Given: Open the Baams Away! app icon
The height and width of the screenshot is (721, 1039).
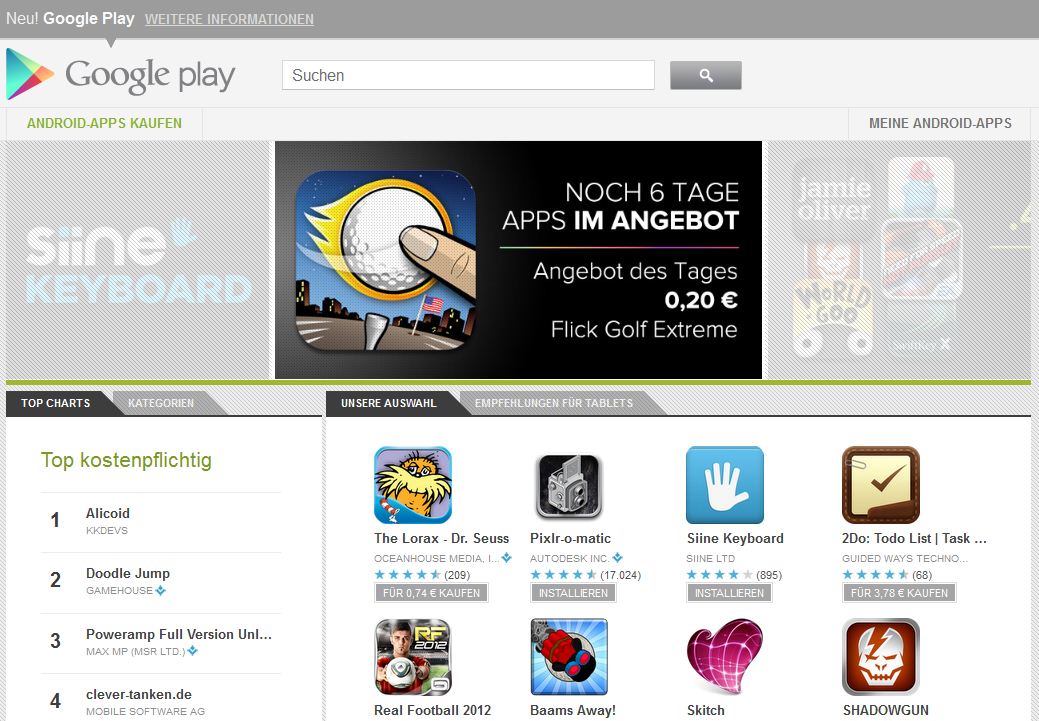Looking at the screenshot, I should point(569,657).
